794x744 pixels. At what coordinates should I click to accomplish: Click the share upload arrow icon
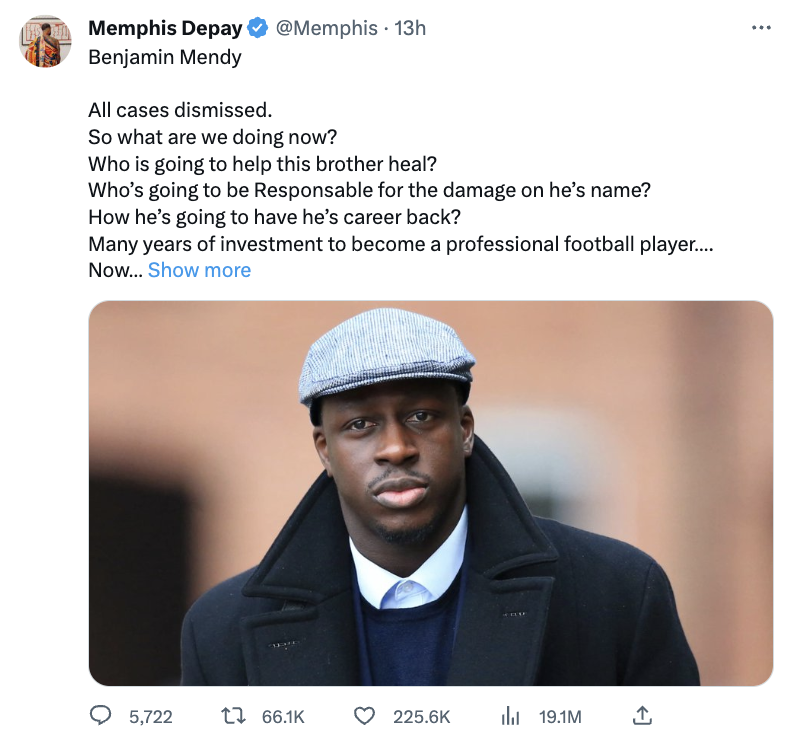[x=643, y=716]
